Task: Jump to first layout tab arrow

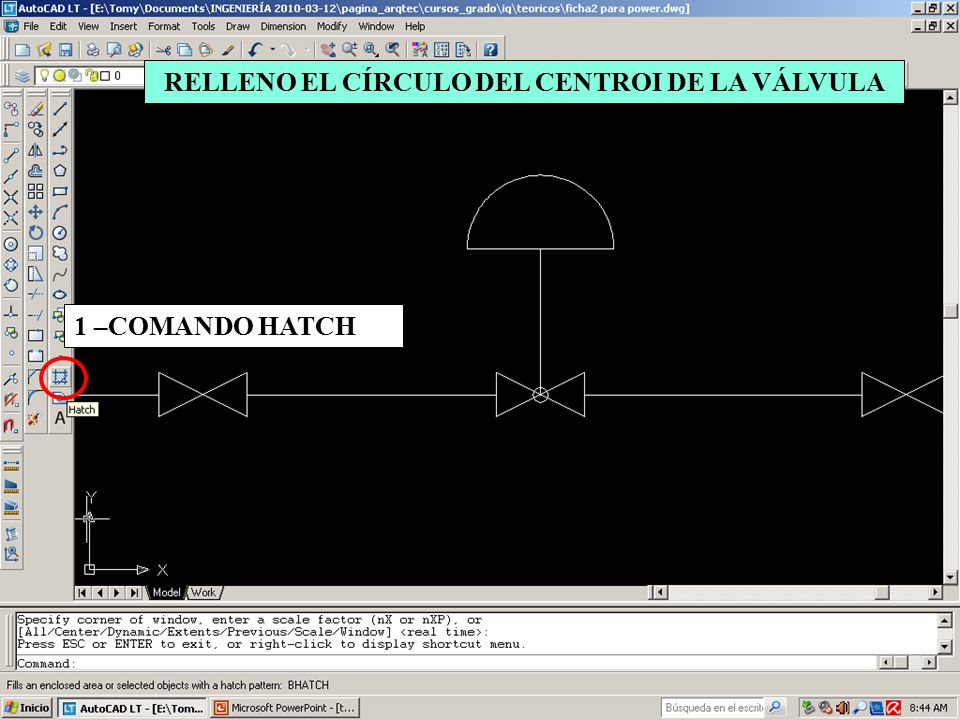Action: [x=82, y=593]
